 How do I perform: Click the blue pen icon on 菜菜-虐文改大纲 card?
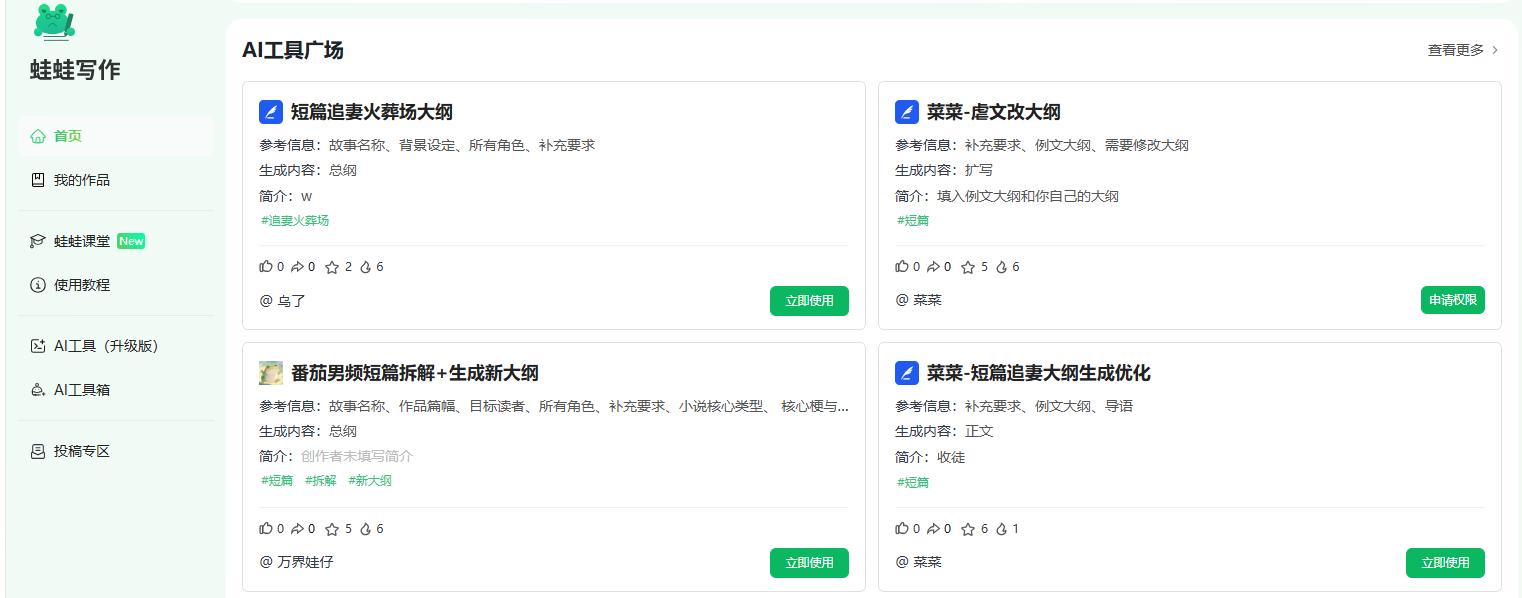[x=907, y=112]
